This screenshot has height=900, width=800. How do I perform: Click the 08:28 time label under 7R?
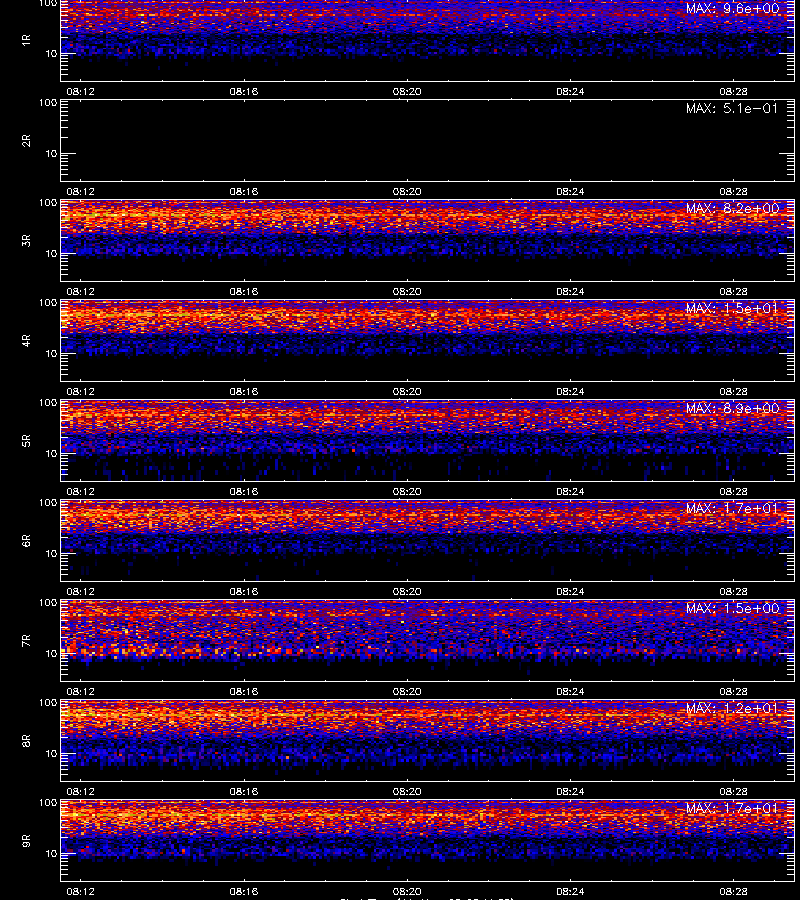733,691
